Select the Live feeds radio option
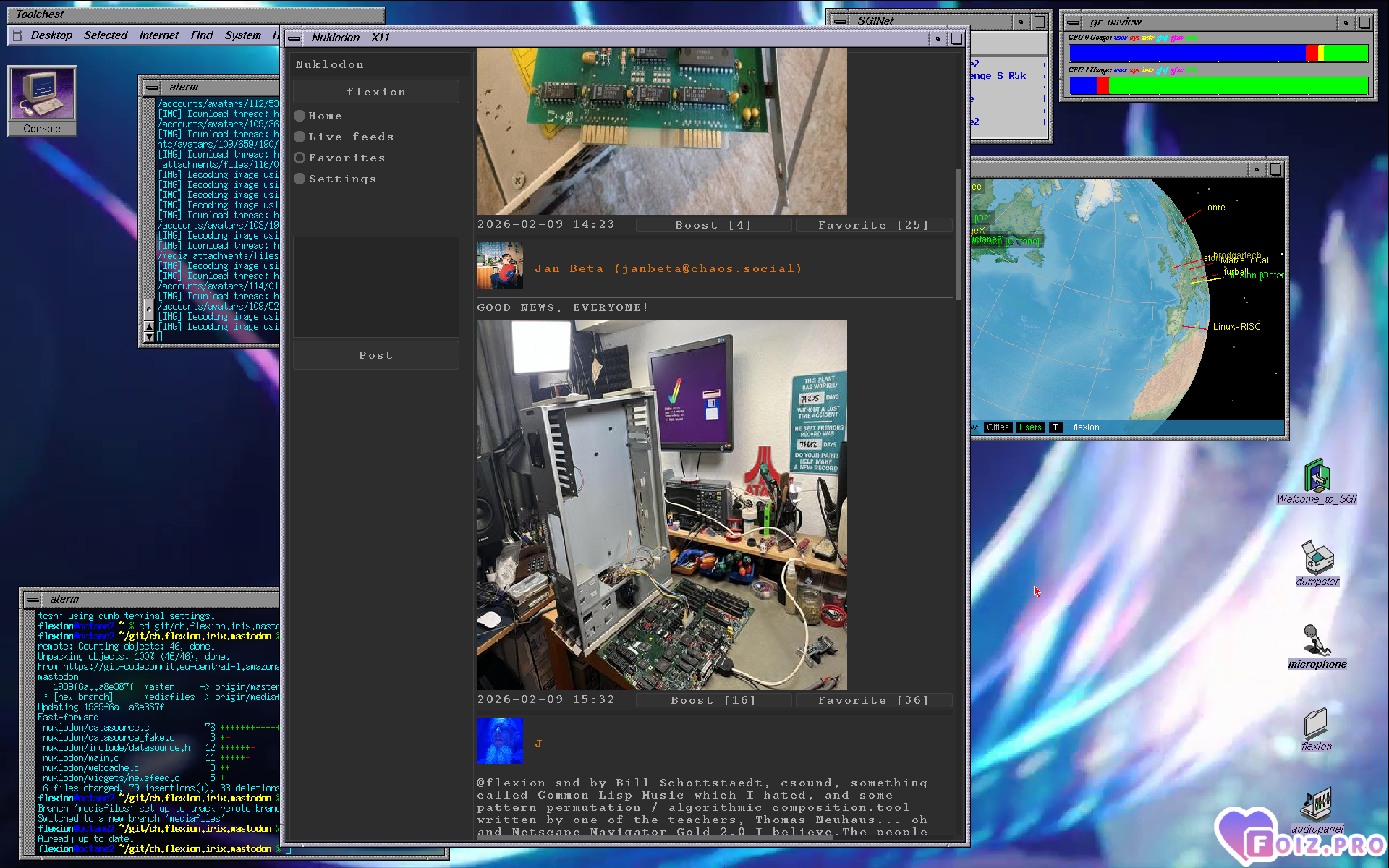Image resolution: width=1389 pixels, height=868 pixels. (x=300, y=137)
